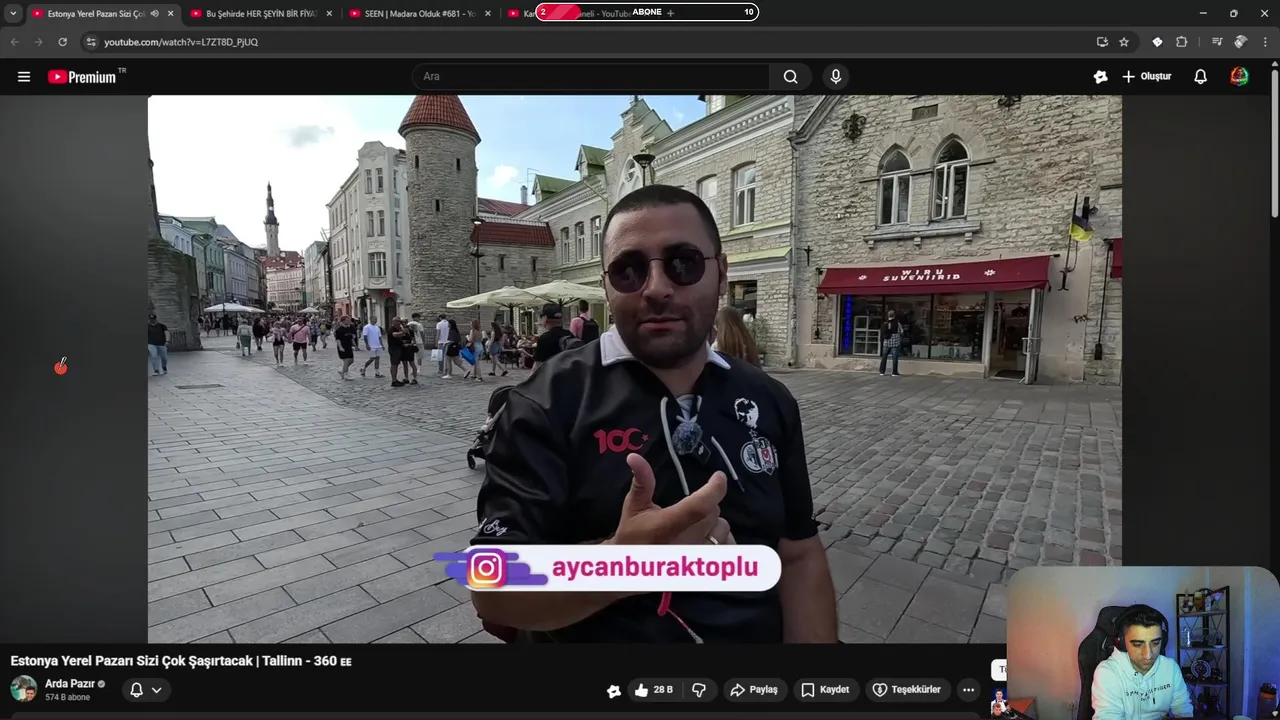This screenshot has width=1280, height=720.
Task: Click the 574 B abone subscriber count
Action: click(68, 697)
